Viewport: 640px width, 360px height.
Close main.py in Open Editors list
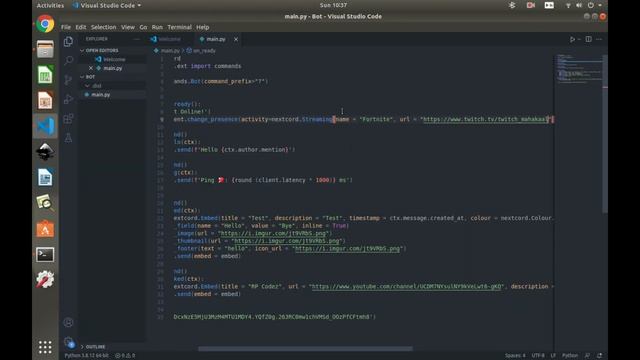click(91, 68)
